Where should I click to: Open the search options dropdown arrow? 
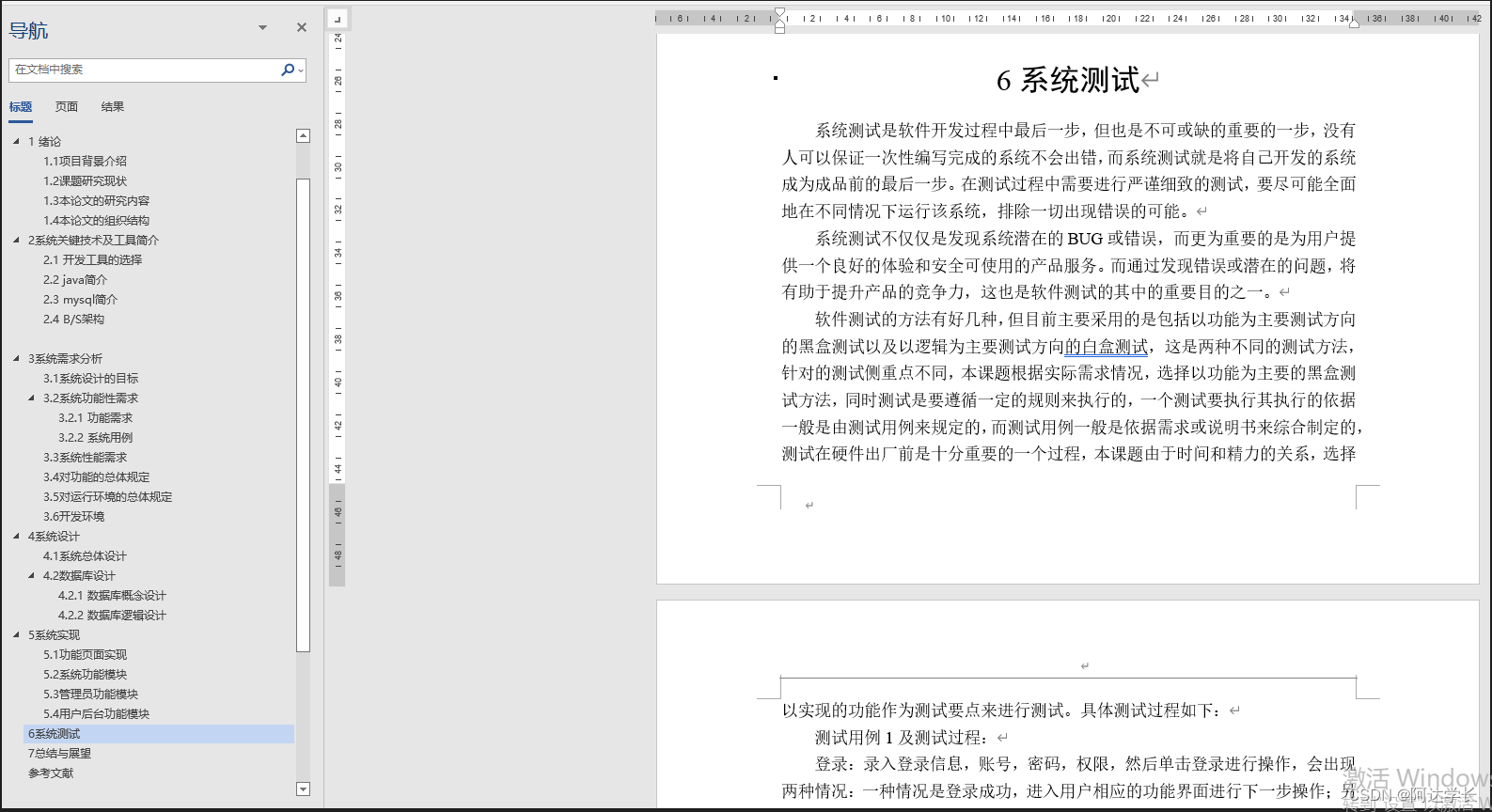(301, 70)
